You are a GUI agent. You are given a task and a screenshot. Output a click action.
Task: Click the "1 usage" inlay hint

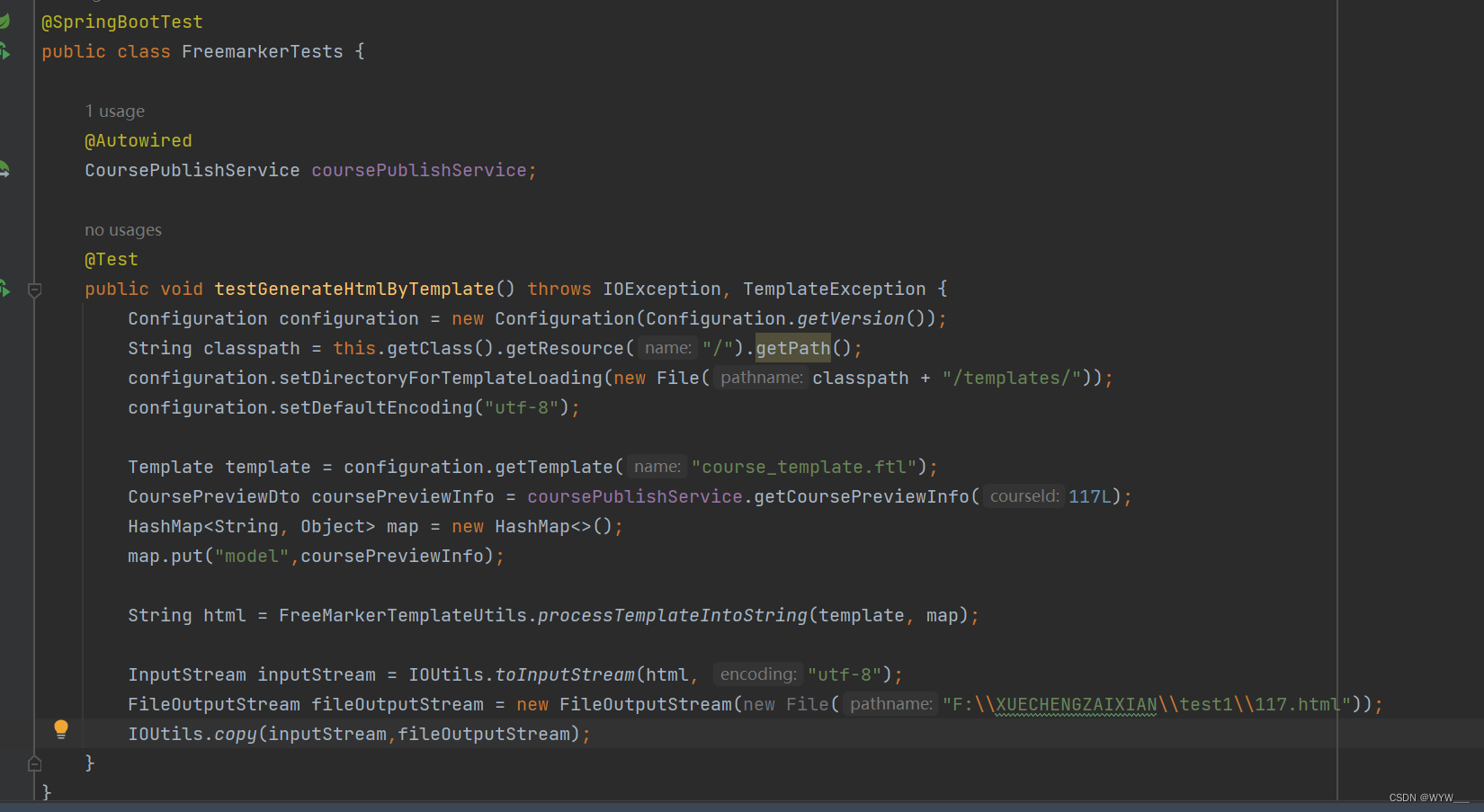pyautogui.click(x=115, y=112)
